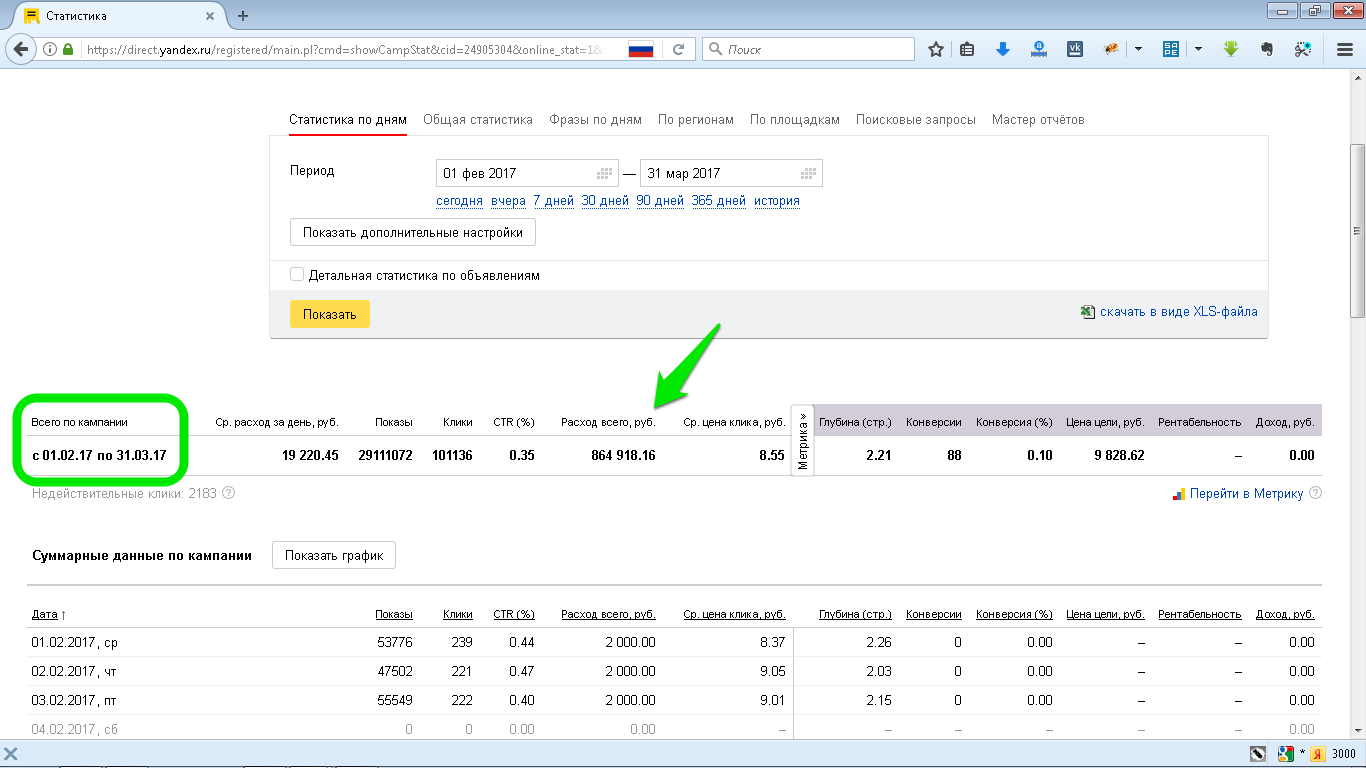The height and width of the screenshot is (768, 1366).
Task: Bookmark this page with the star icon
Action: tap(936, 49)
